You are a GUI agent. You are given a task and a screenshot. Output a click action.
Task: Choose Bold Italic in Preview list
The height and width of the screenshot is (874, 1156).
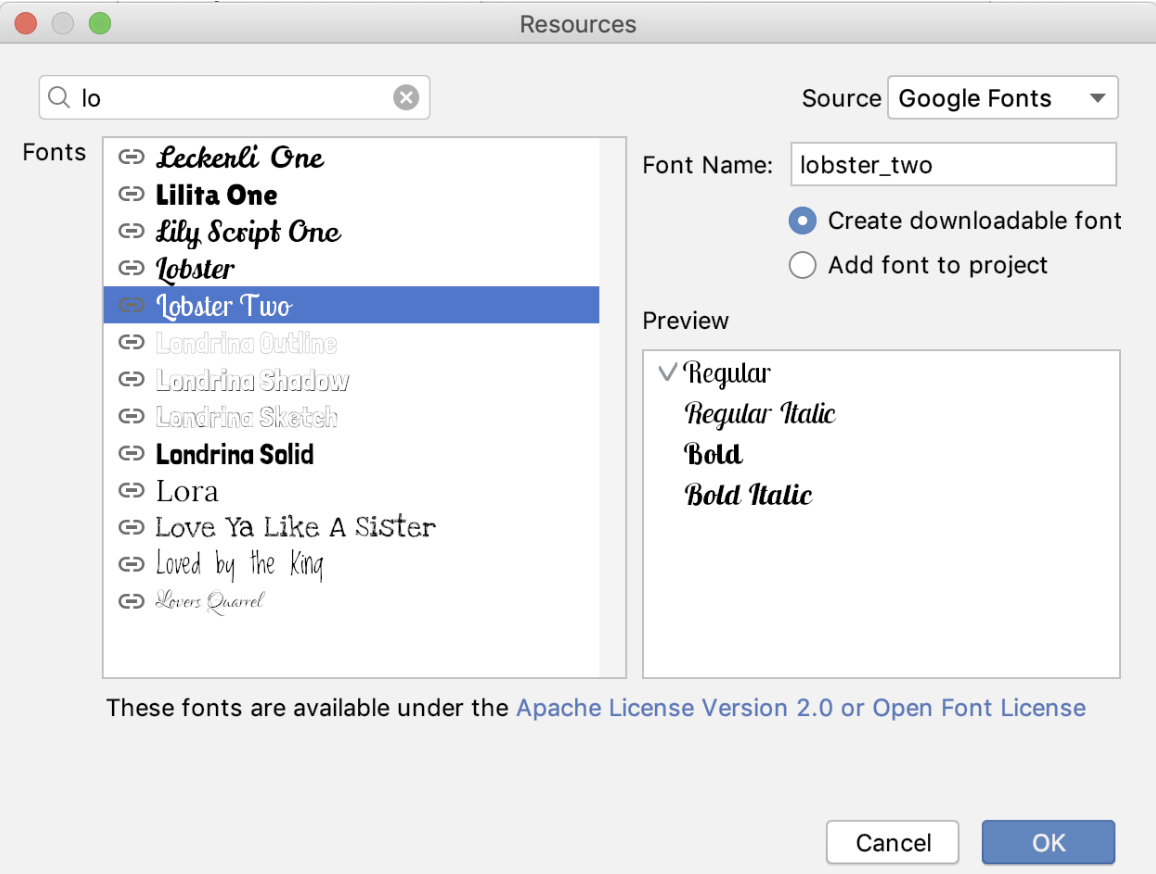tap(748, 494)
